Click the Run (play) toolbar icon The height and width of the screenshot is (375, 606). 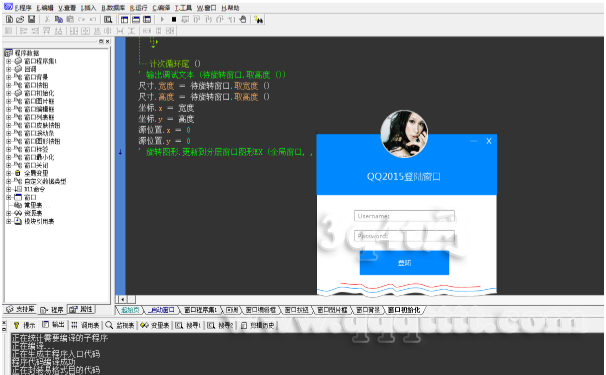click(162, 19)
